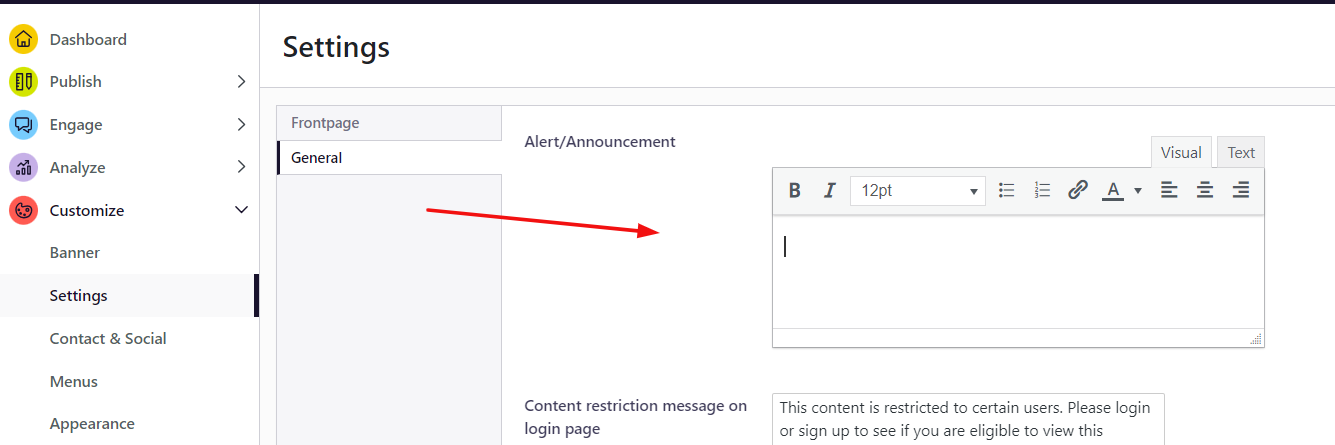Center align the editor text
This screenshot has width=1335, height=445.
click(x=1205, y=190)
